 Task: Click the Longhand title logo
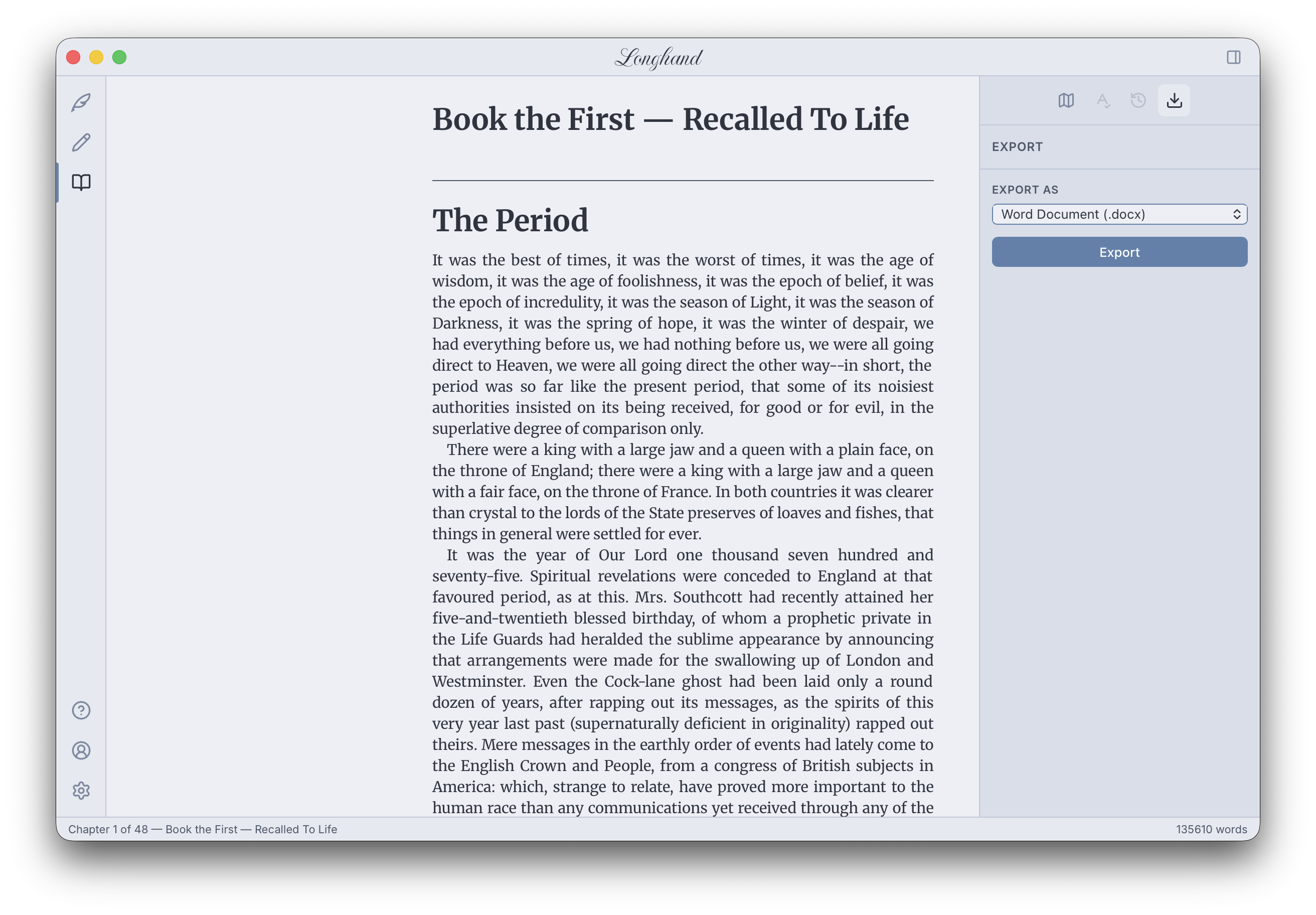pyautogui.click(x=658, y=57)
